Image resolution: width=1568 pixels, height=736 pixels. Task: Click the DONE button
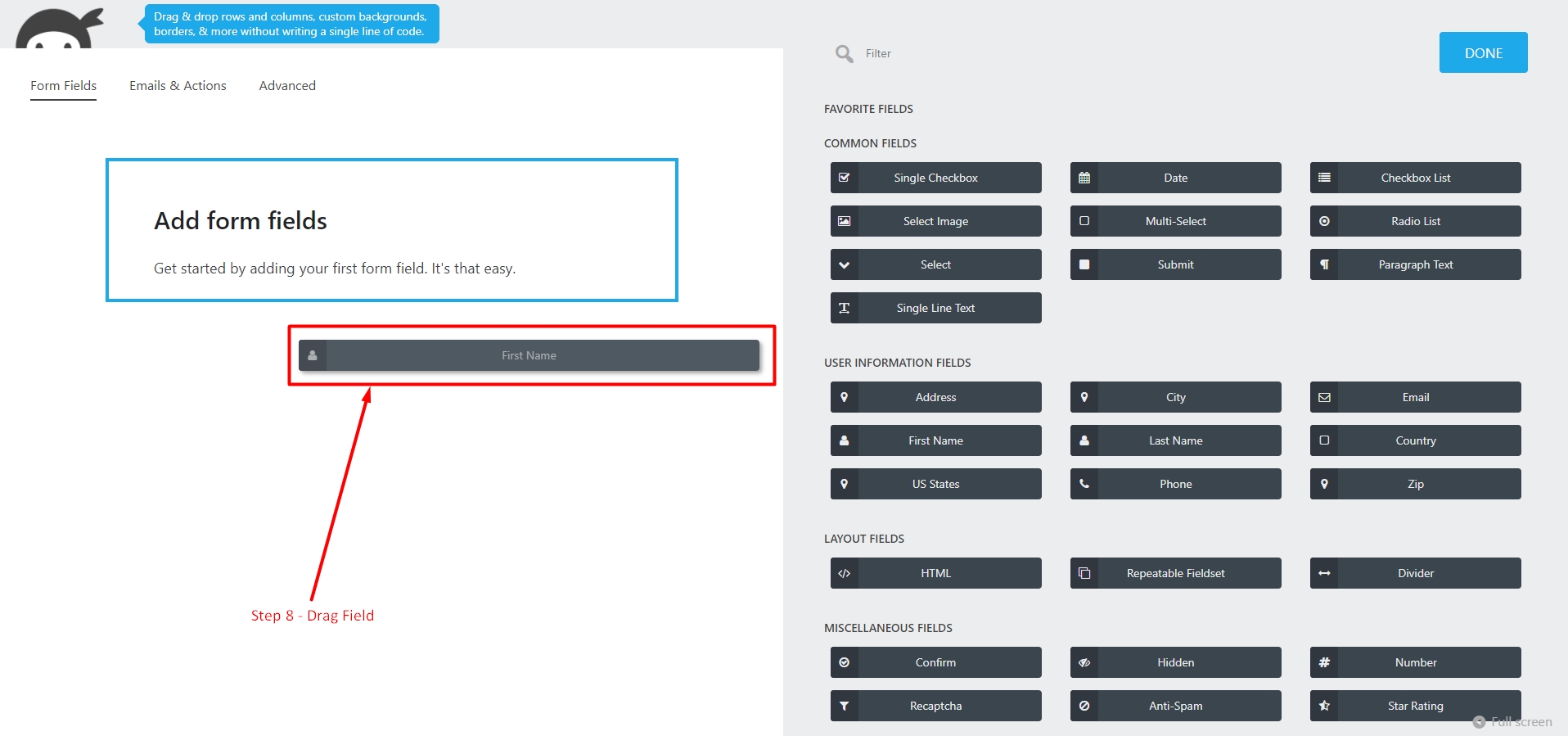tap(1483, 52)
